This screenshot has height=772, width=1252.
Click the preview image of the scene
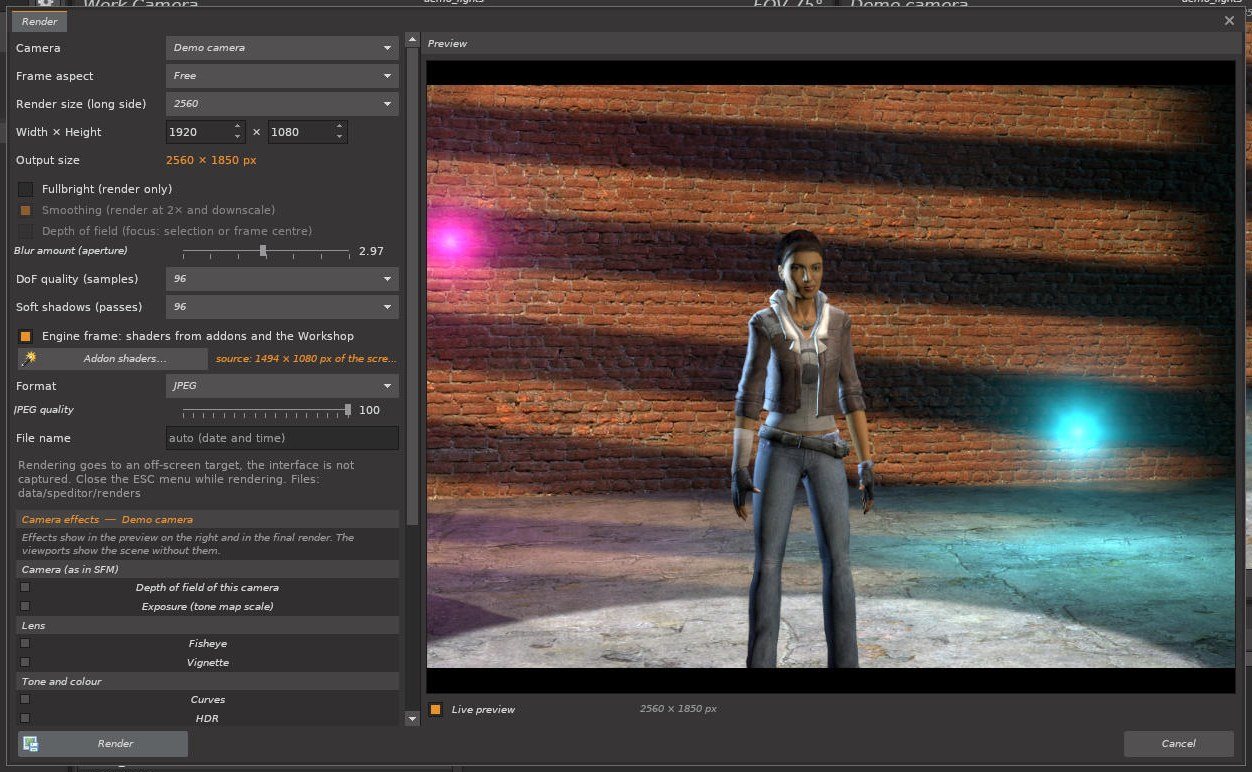coord(831,376)
